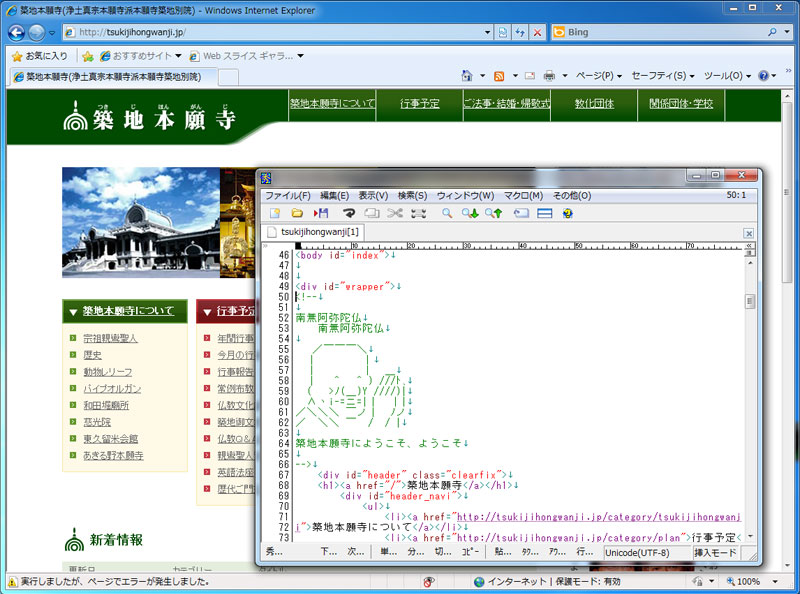Viewport: 800px width, 594px height.
Task: Click the Bing search magnifier icon
Action: coord(772,32)
